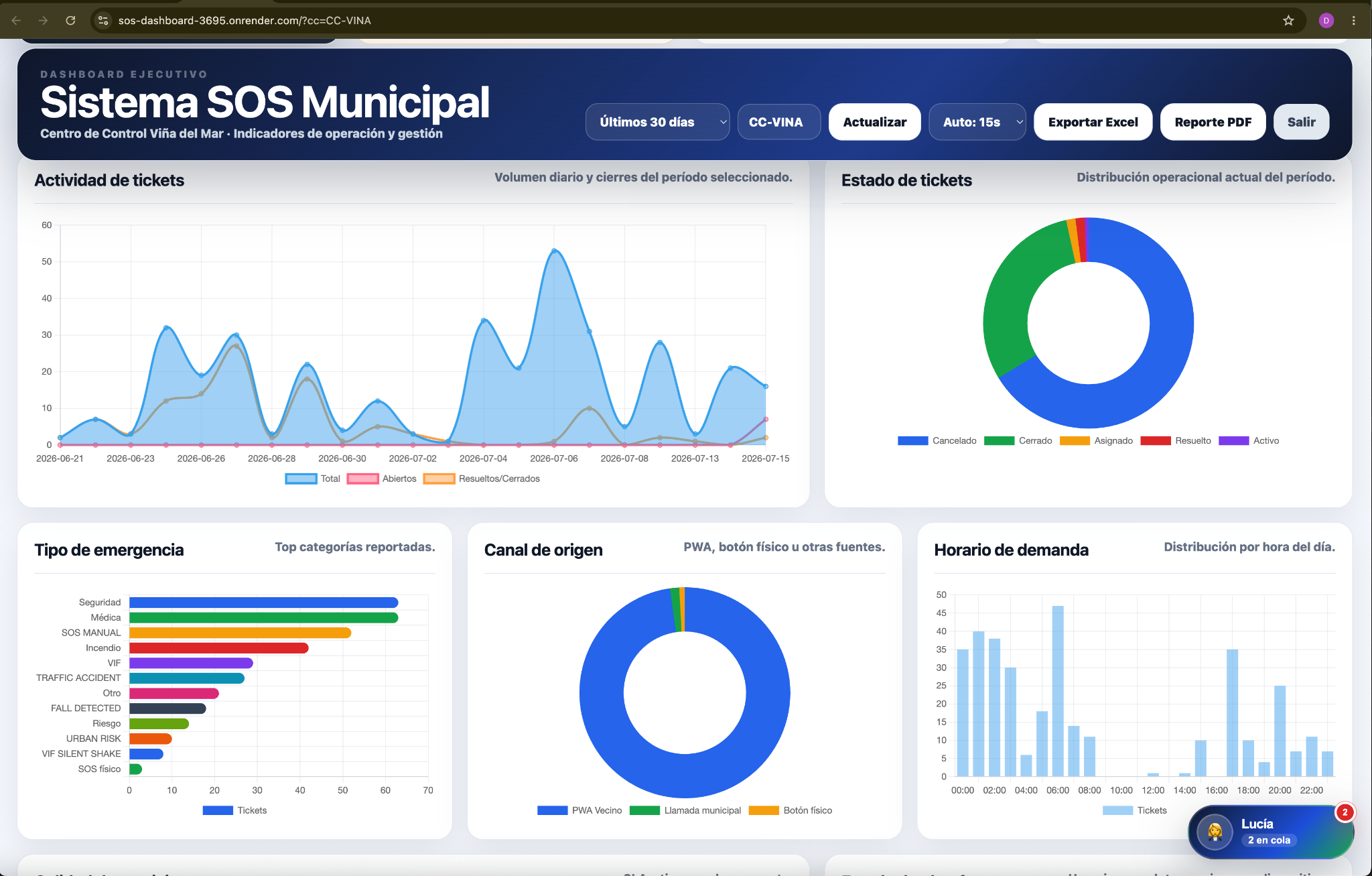Bookmark this page with the star icon

1288,20
